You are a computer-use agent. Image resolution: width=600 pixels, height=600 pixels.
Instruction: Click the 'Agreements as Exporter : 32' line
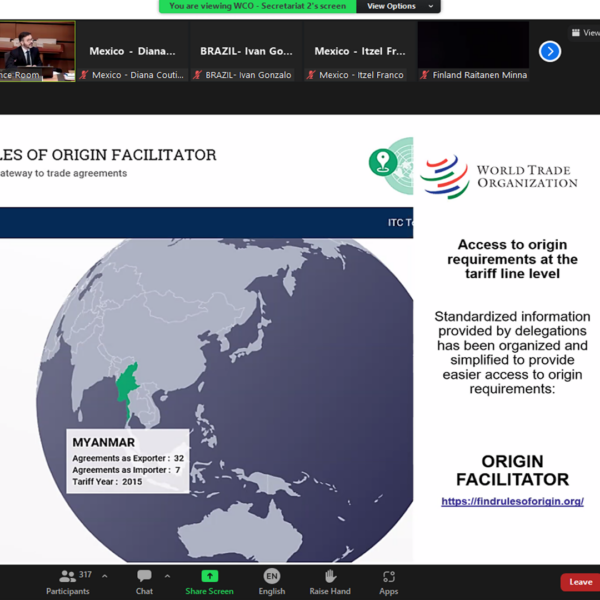click(x=128, y=458)
